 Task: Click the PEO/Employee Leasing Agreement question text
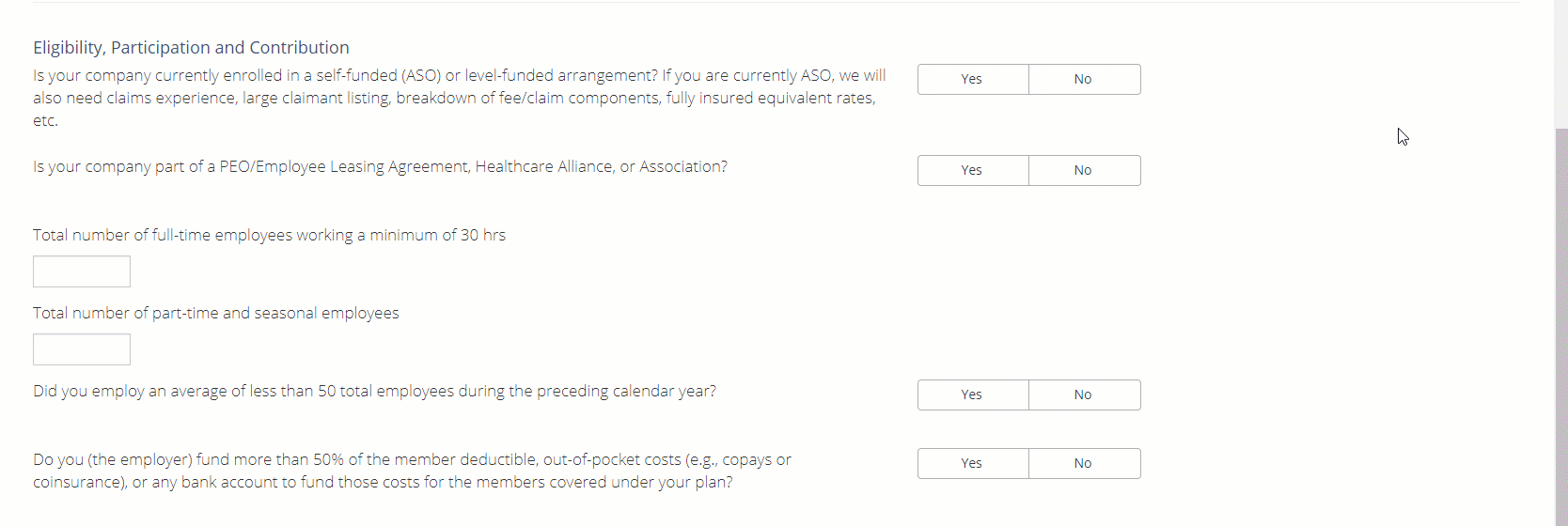tap(380, 167)
